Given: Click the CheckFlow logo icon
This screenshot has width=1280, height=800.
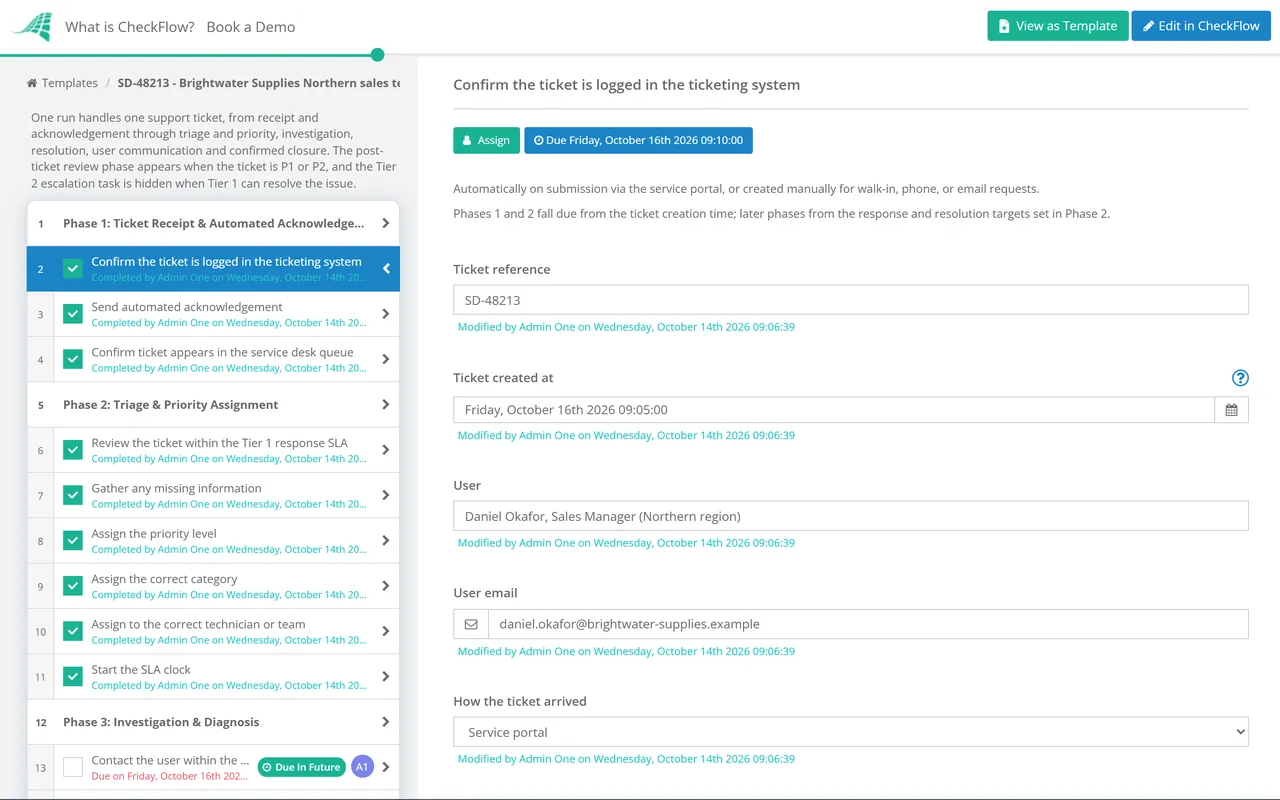Looking at the screenshot, I should 31,27.
